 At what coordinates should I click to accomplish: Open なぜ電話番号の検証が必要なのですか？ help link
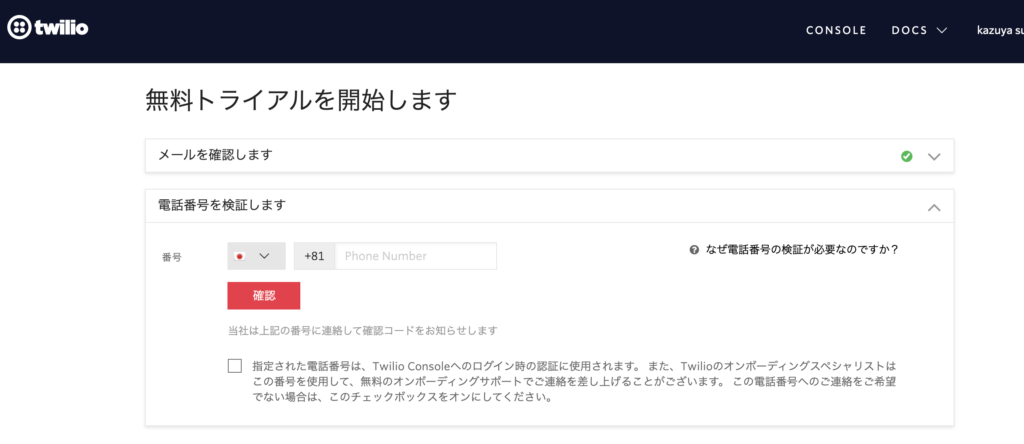pos(802,249)
